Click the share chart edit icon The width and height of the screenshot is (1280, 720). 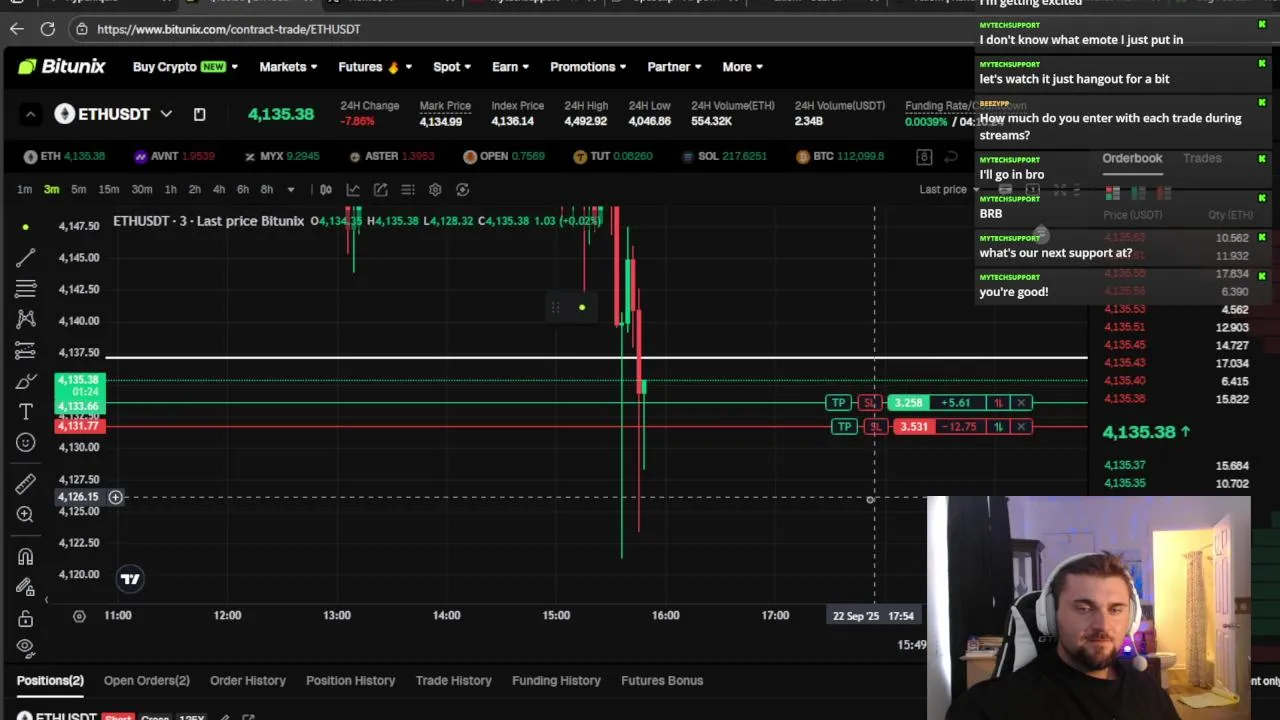point(380,189)
